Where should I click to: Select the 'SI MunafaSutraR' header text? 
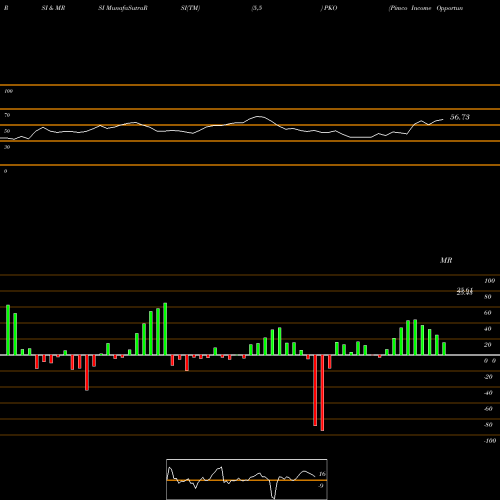coord(123,8)
